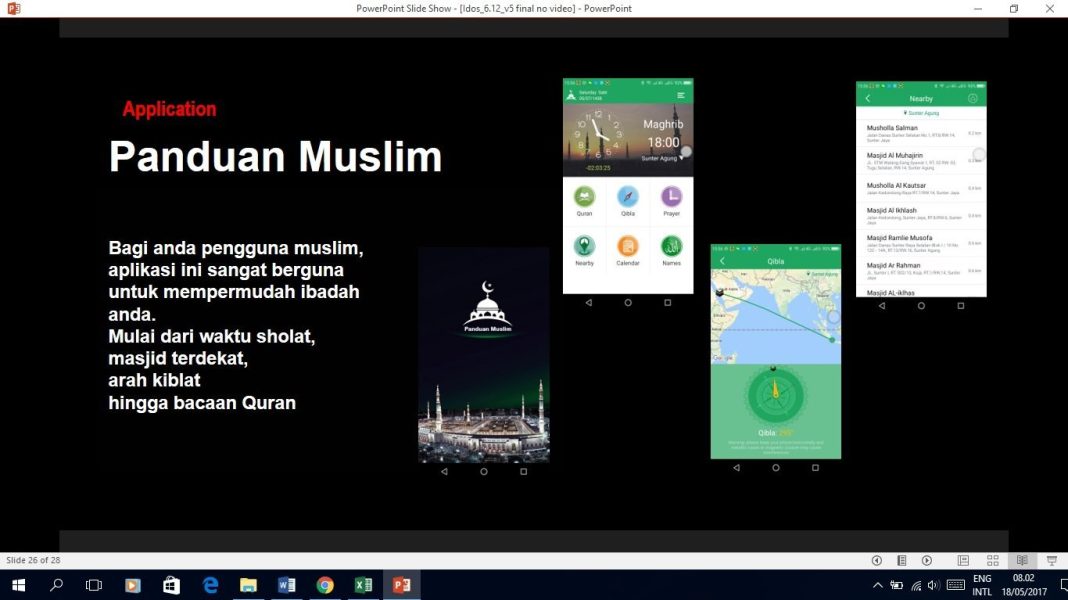The width and height of the screenshot is (1068, 600).
Task: Click back arrow on the Qibla phone screen
Action: [722, 261]
